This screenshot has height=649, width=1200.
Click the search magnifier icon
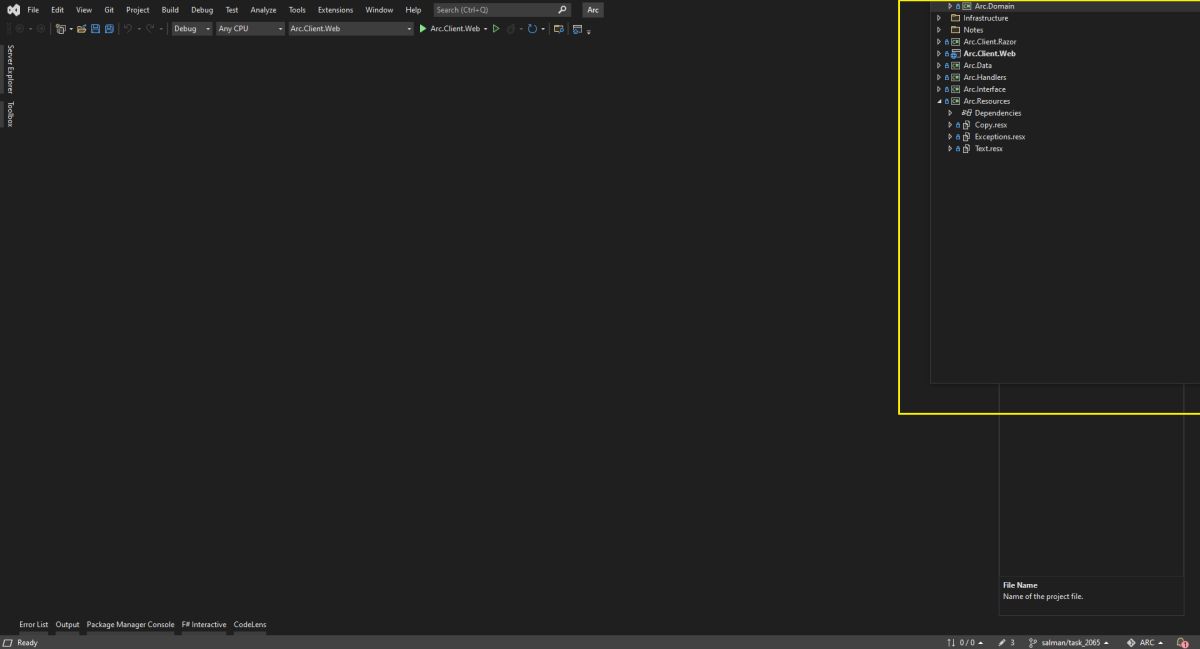[x=562, y=10]
